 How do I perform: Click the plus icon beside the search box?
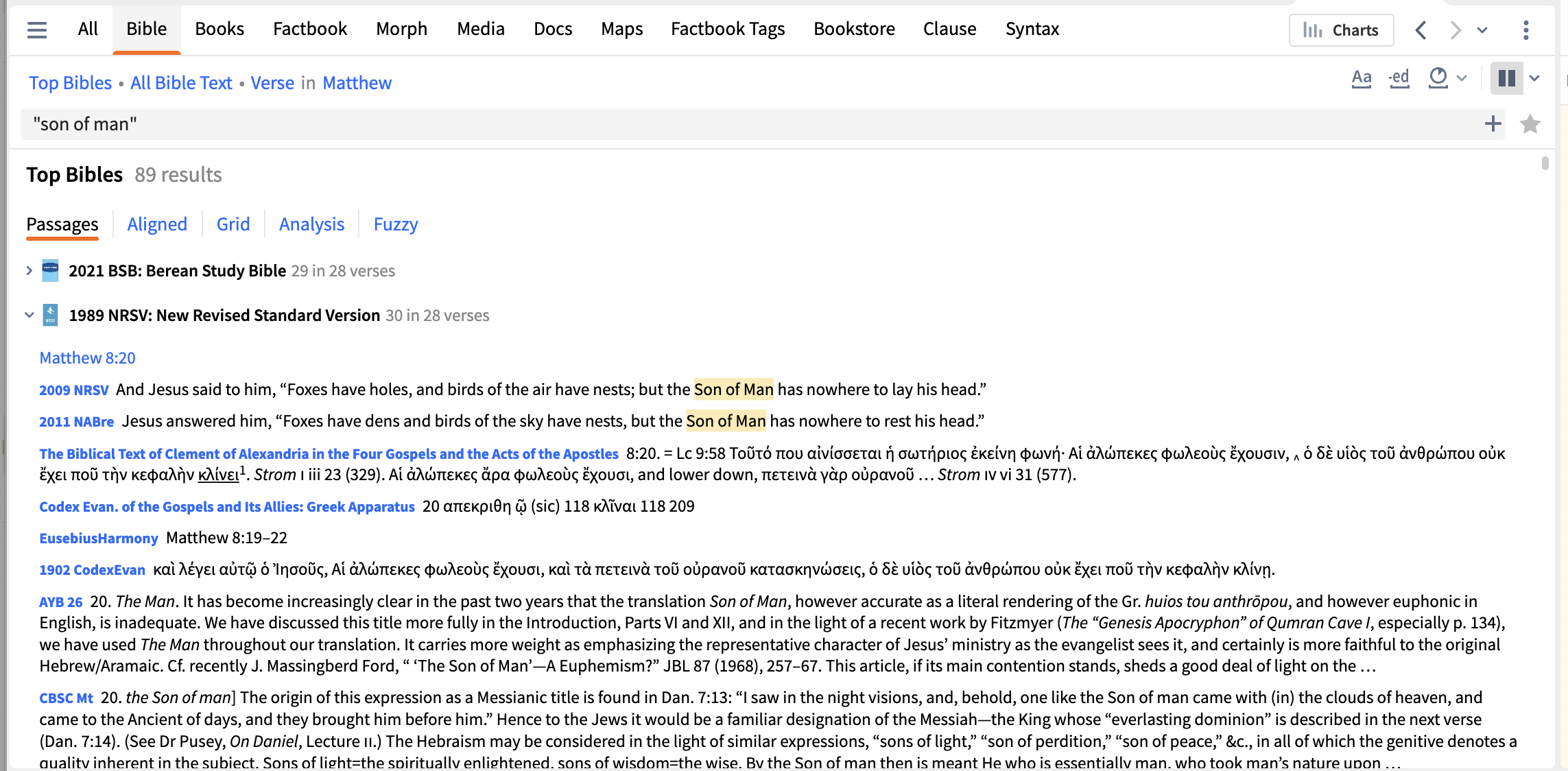point(1493,123)
